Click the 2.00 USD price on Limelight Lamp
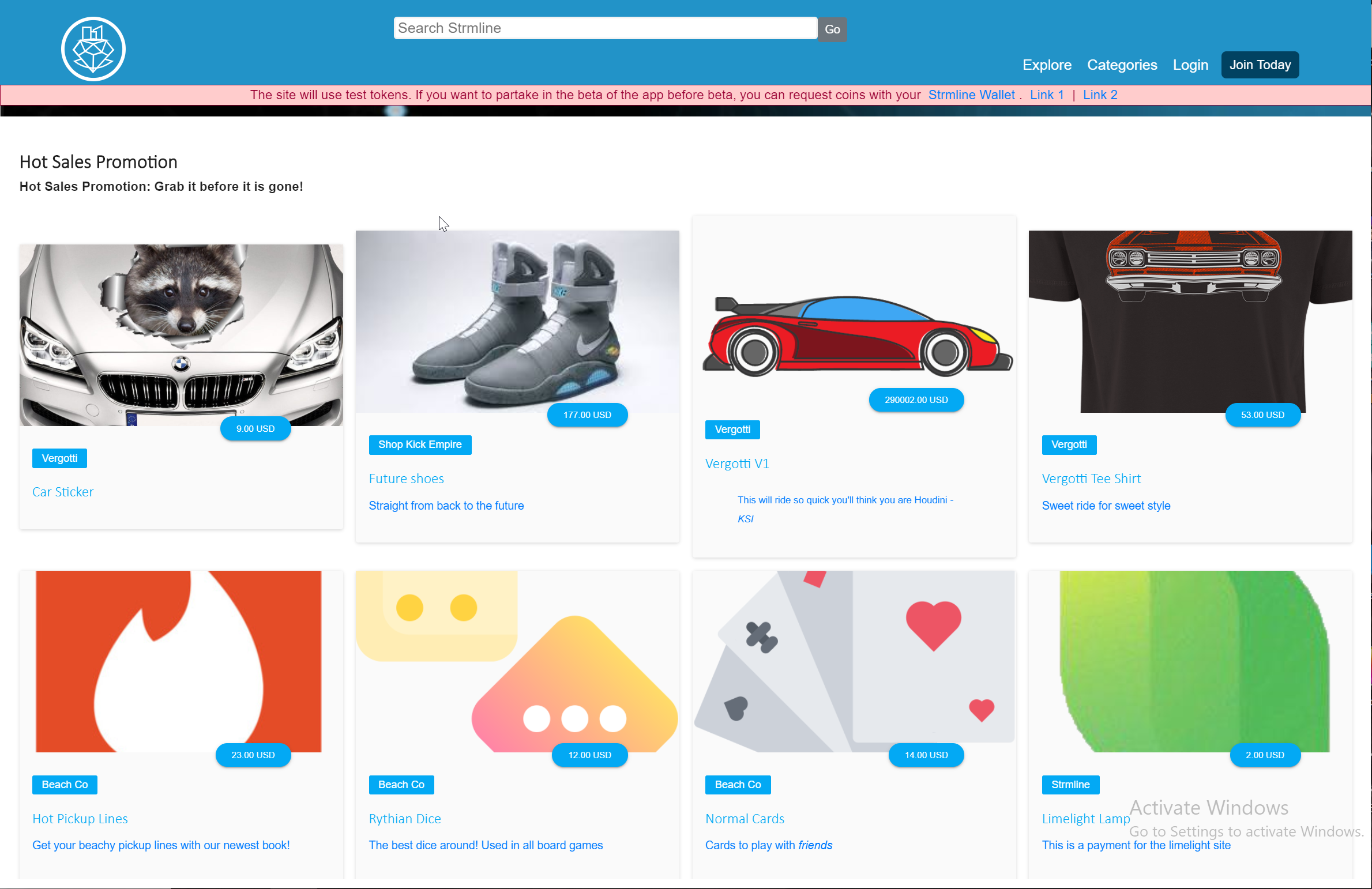 1265,755
